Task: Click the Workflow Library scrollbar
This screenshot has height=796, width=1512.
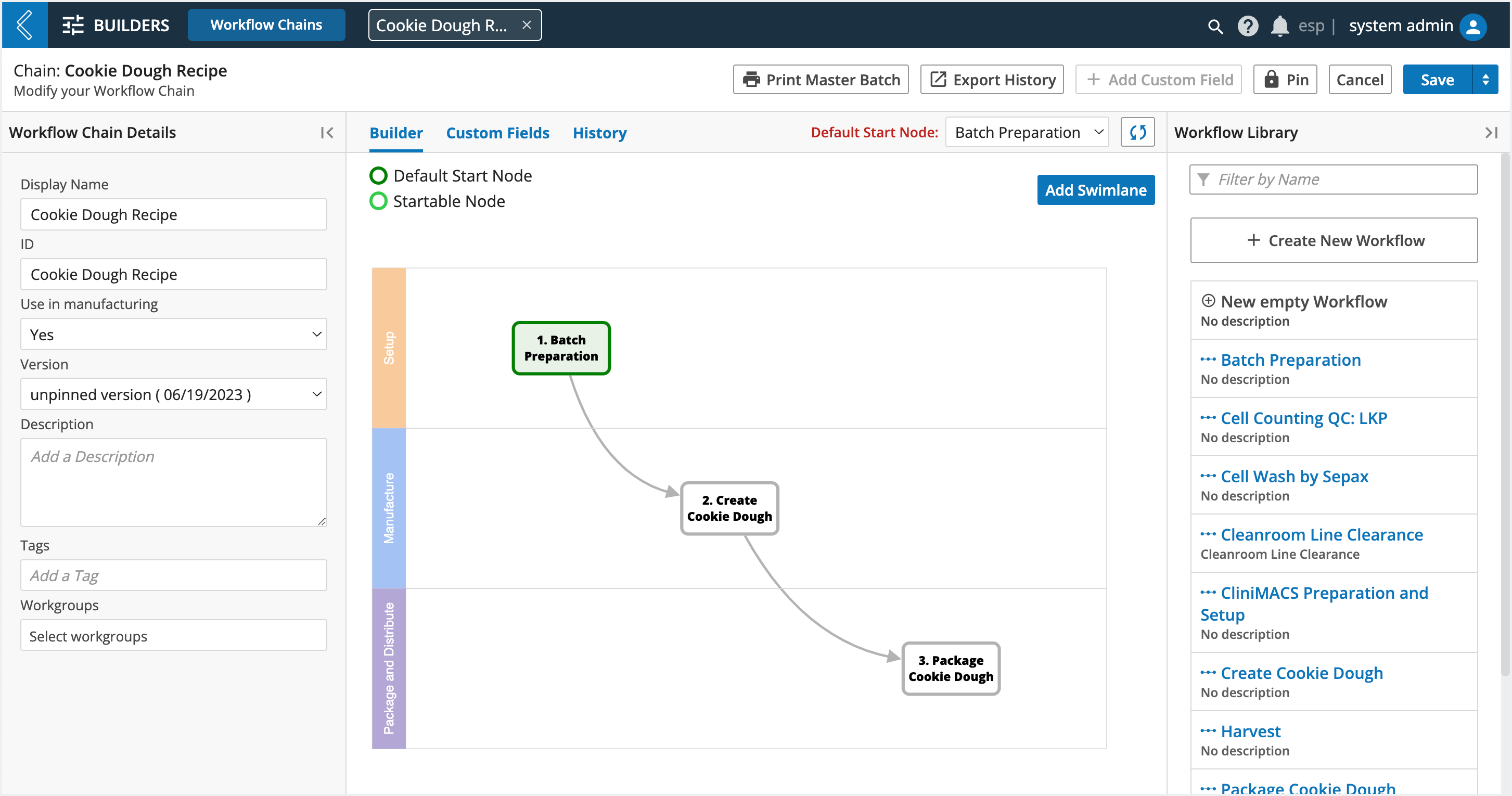Action: [x=1506, y=414]
